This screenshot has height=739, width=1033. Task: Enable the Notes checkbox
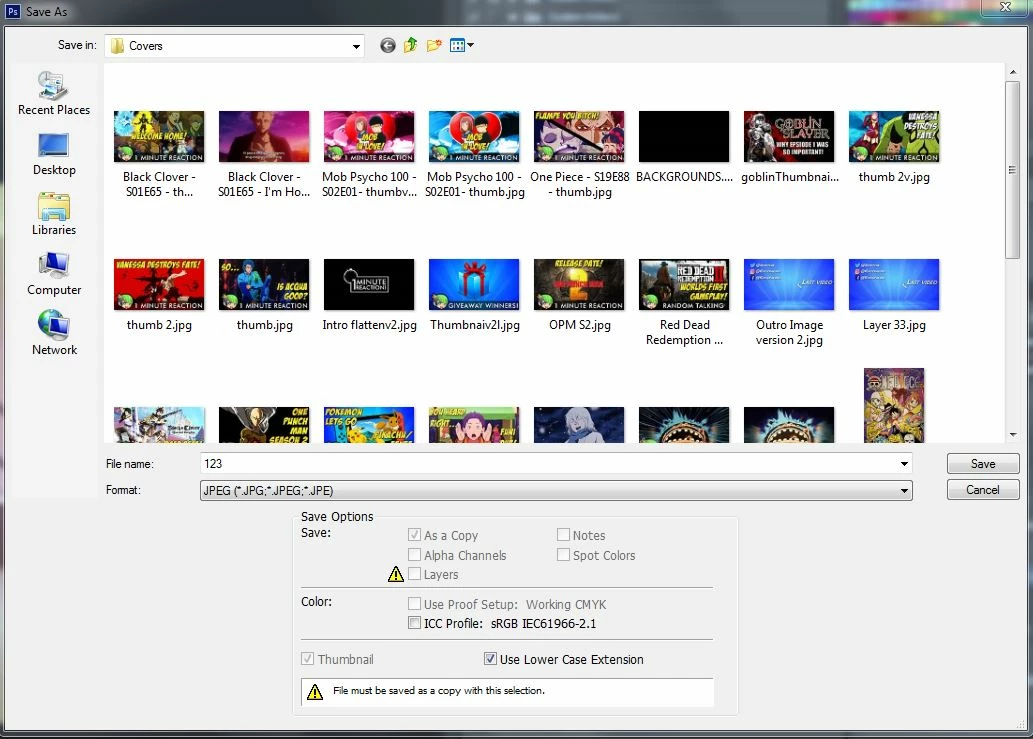coord(563,535)
